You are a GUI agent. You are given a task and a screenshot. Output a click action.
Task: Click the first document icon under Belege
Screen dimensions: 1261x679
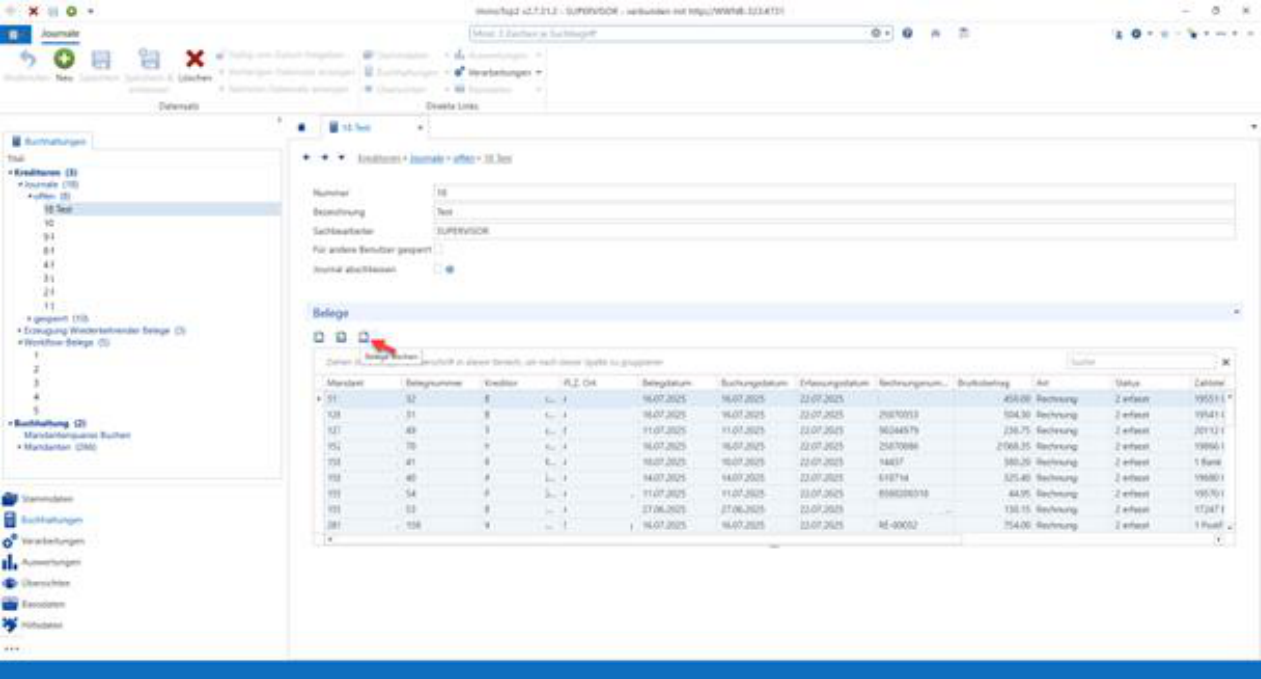click(319, 337)
